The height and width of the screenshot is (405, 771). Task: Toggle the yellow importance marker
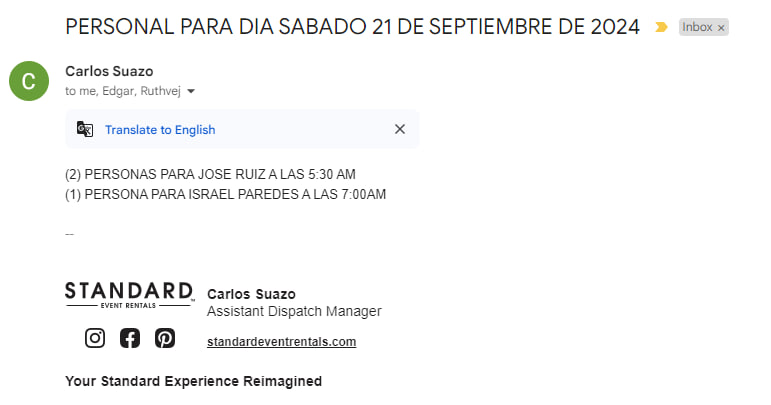point(661,28)
